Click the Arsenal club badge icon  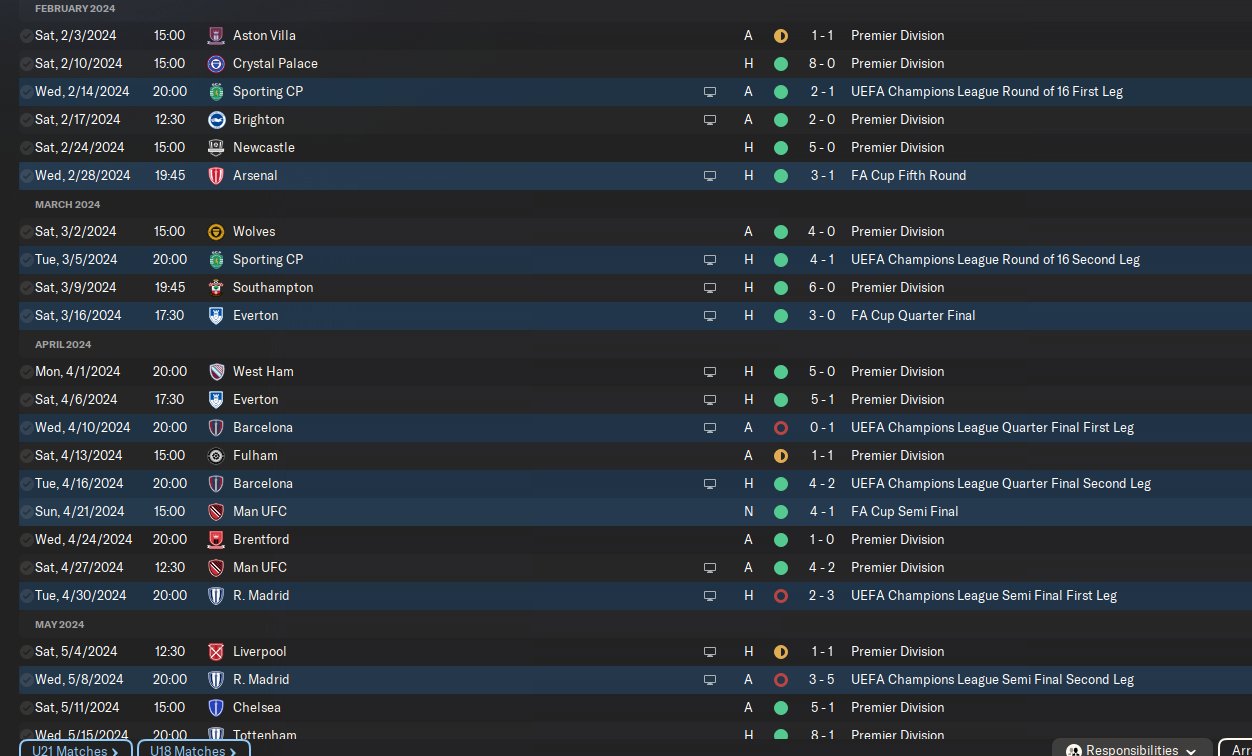click(216, 175)
